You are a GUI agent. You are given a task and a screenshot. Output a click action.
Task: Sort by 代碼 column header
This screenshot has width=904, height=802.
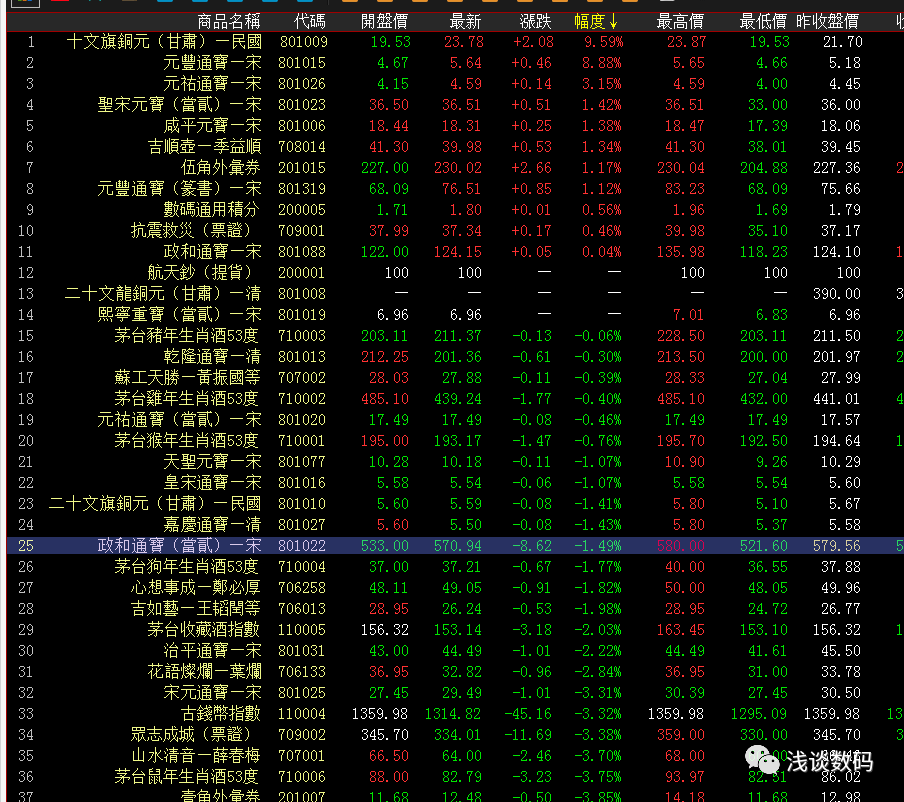pos(310,22)
